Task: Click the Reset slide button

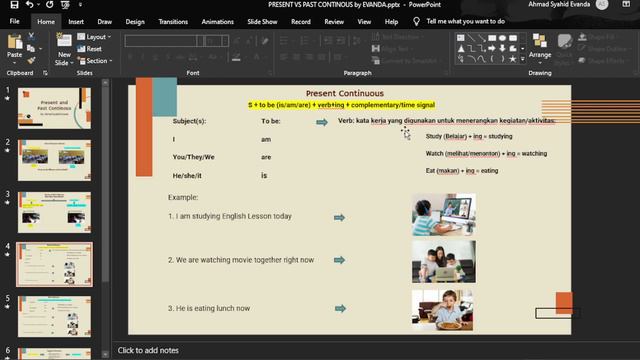Action: click(89, 49)
